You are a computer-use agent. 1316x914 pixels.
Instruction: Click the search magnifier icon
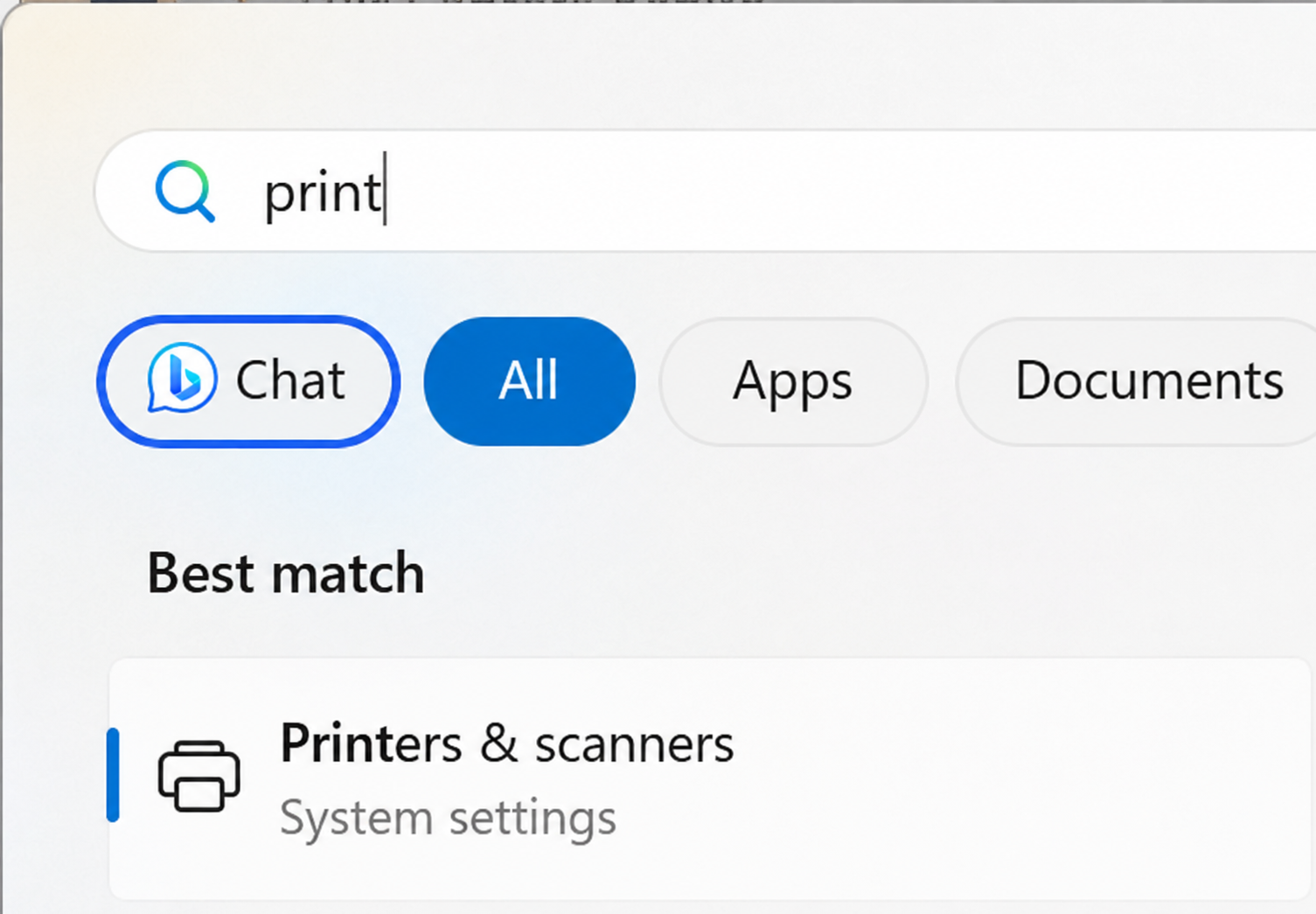185,191
